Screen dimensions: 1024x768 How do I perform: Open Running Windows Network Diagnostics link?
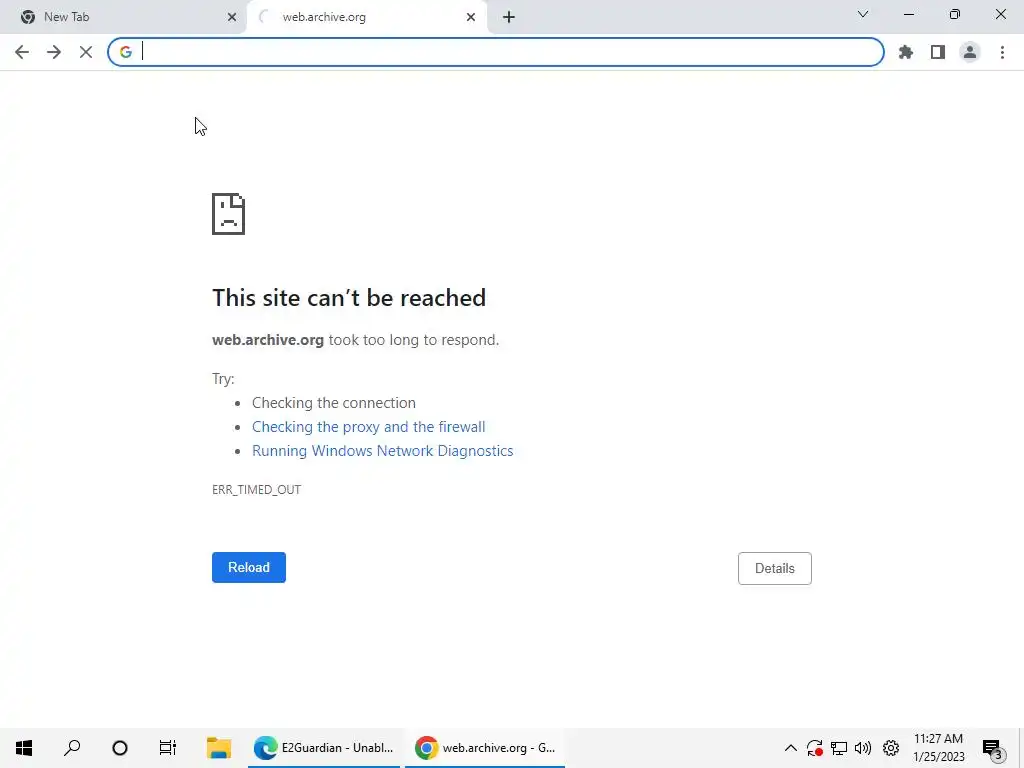(x=383, y=451)
